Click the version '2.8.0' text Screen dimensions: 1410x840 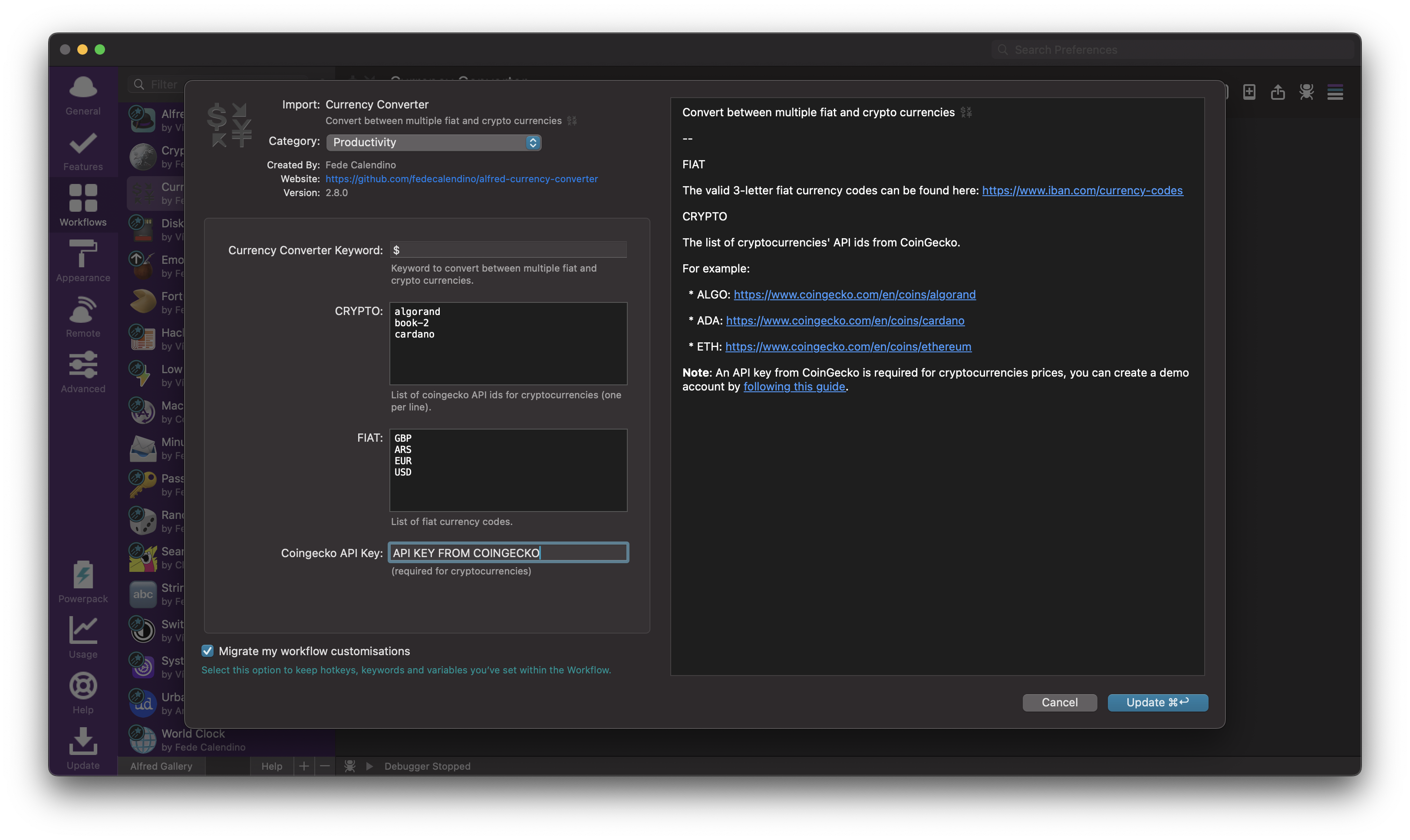coord(336,193)
